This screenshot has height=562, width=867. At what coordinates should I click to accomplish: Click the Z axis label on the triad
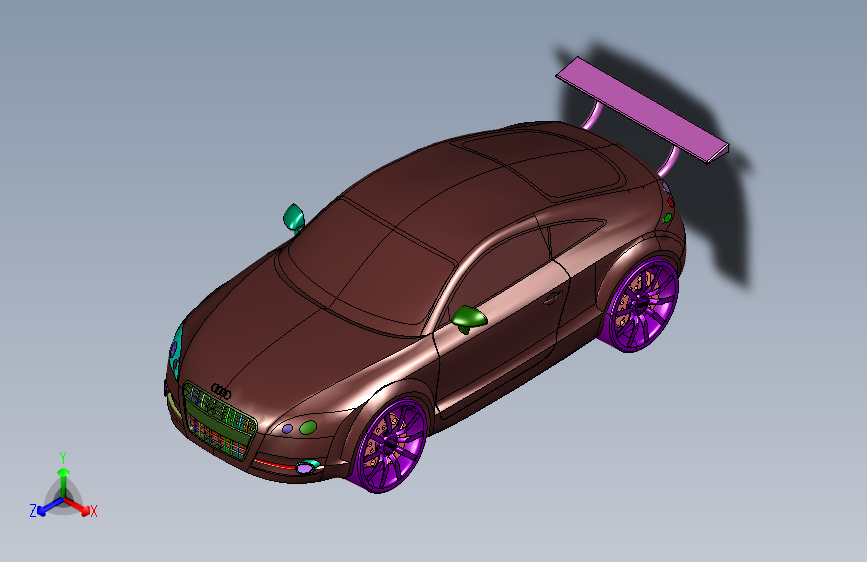click(x=33, y=511)
